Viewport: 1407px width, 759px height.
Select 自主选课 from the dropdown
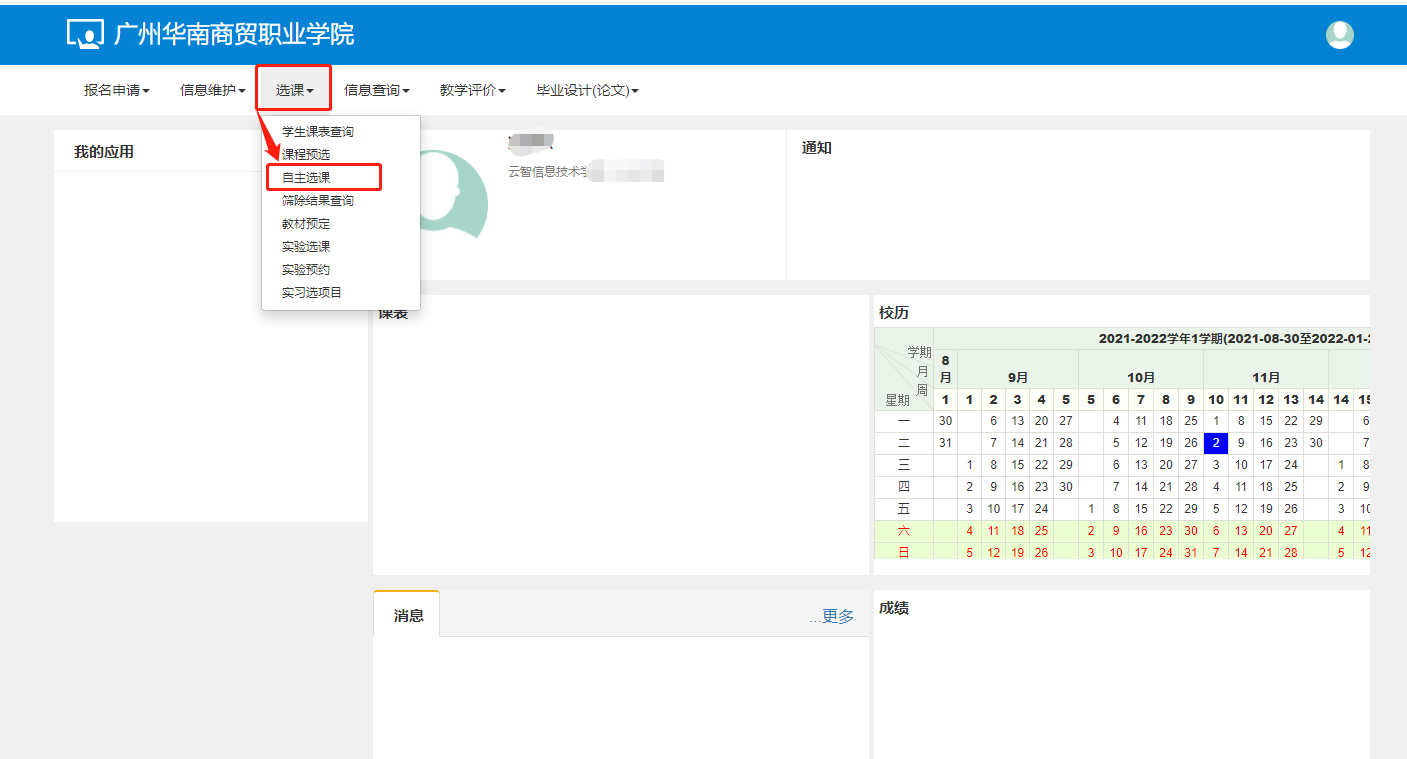click(306, 178)
